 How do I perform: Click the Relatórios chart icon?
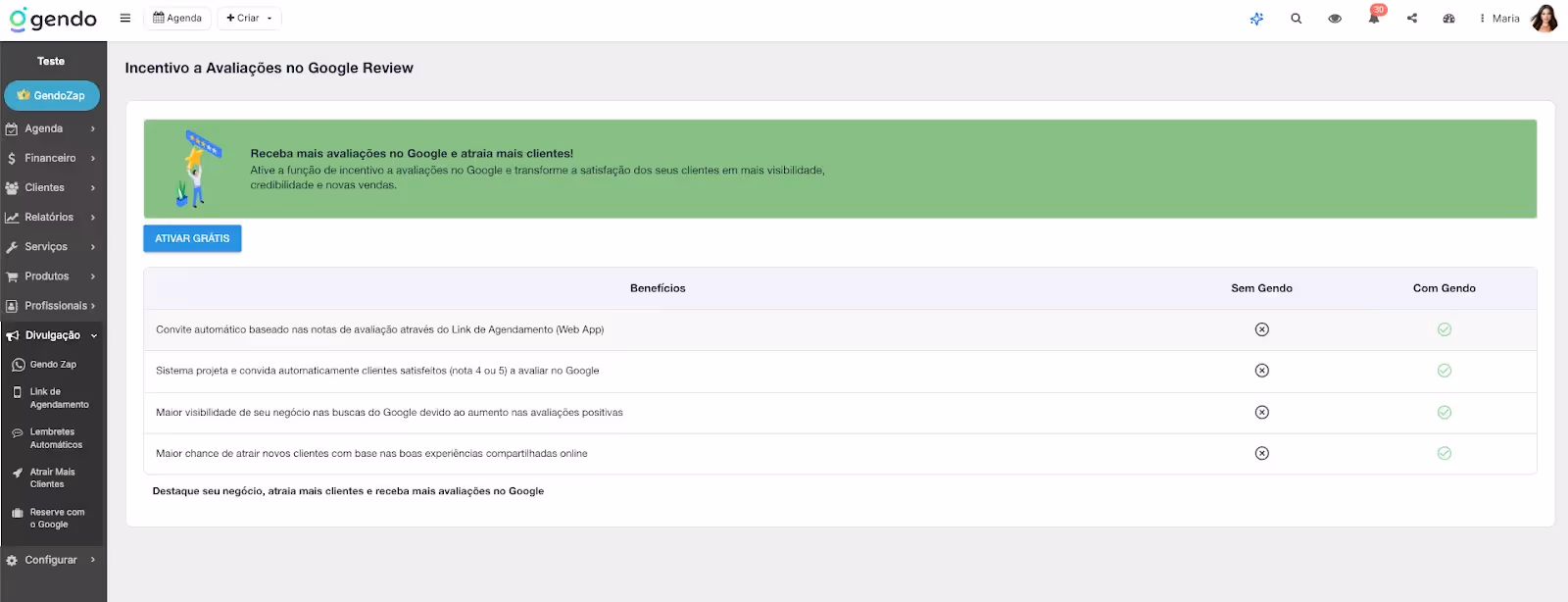12,218
